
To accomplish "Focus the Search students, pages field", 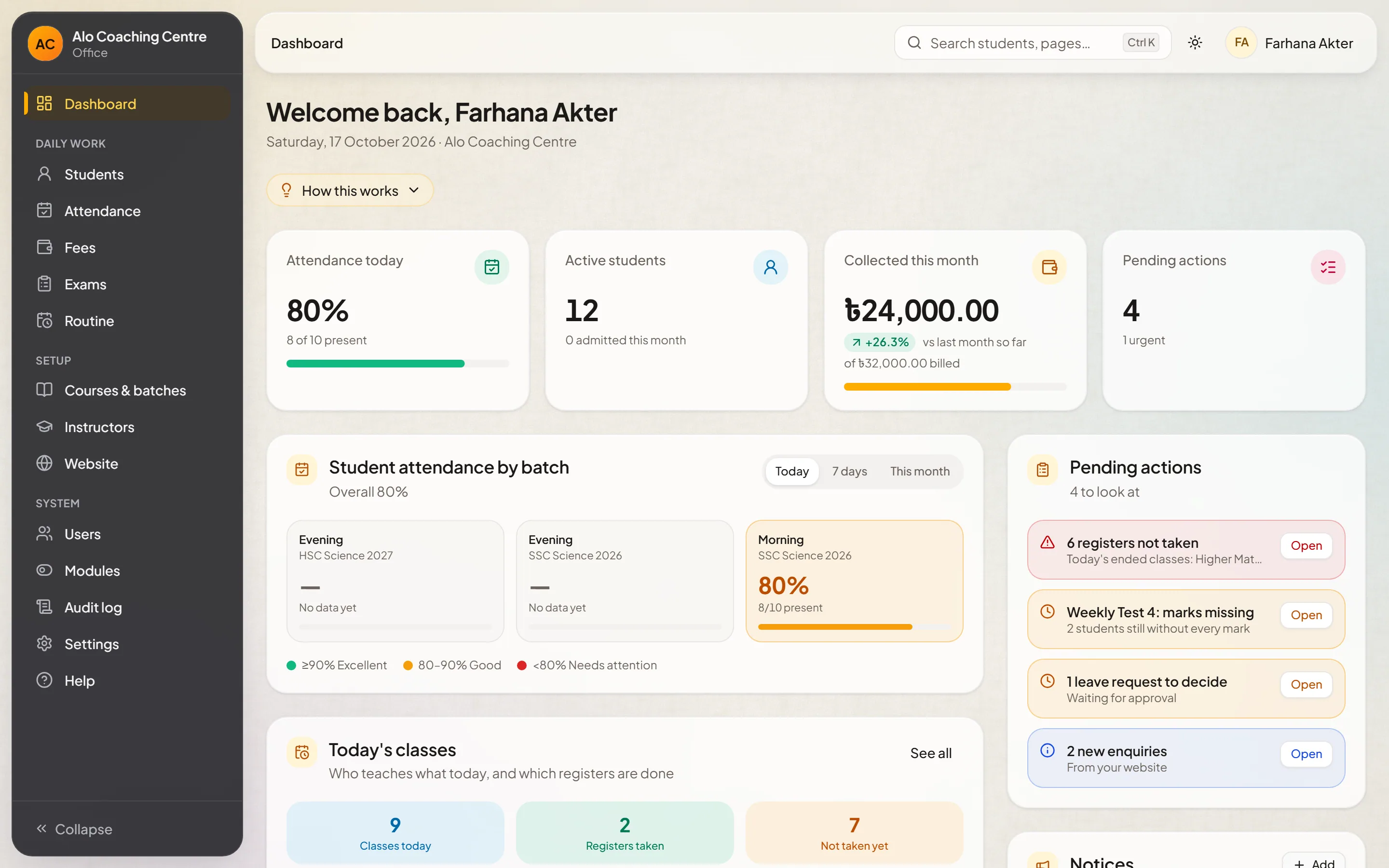I will click(1032, 43).
